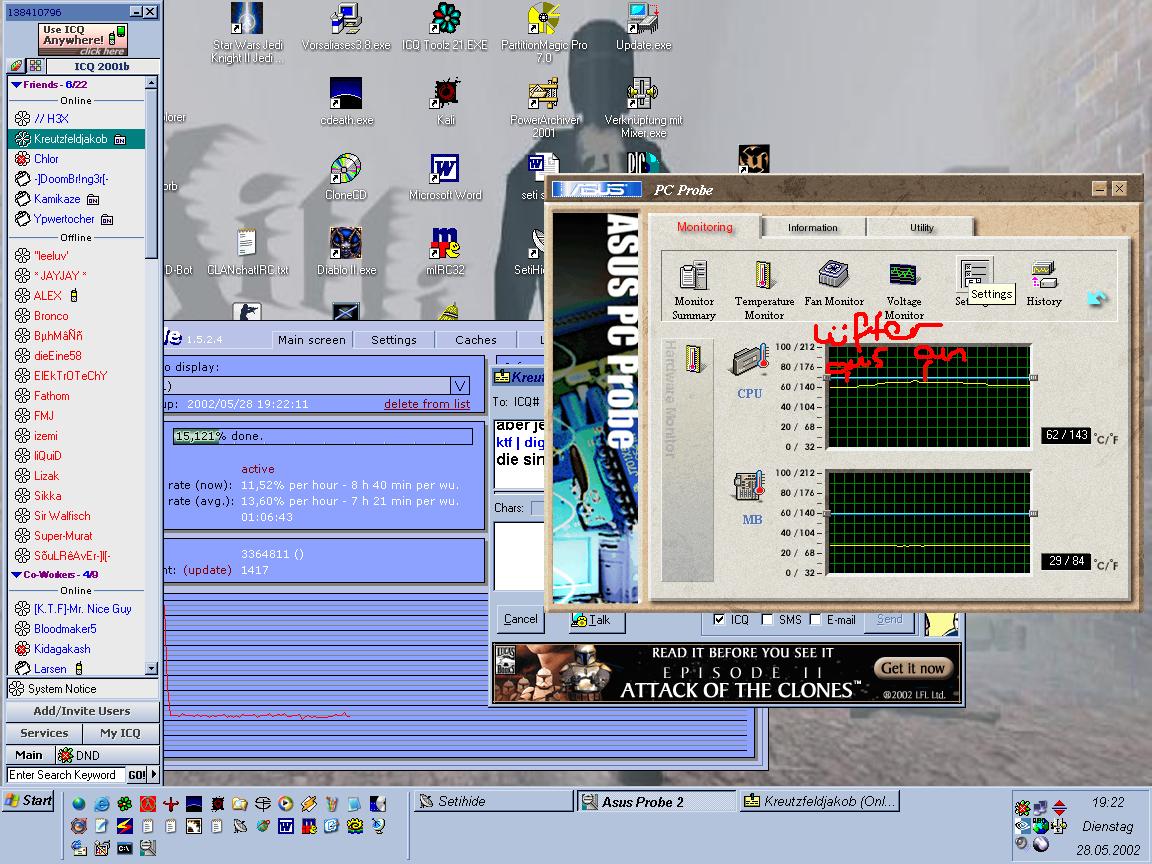Open the Voltage Monitor icon
Screen dimensions: 1152x864
click(904, 289)
